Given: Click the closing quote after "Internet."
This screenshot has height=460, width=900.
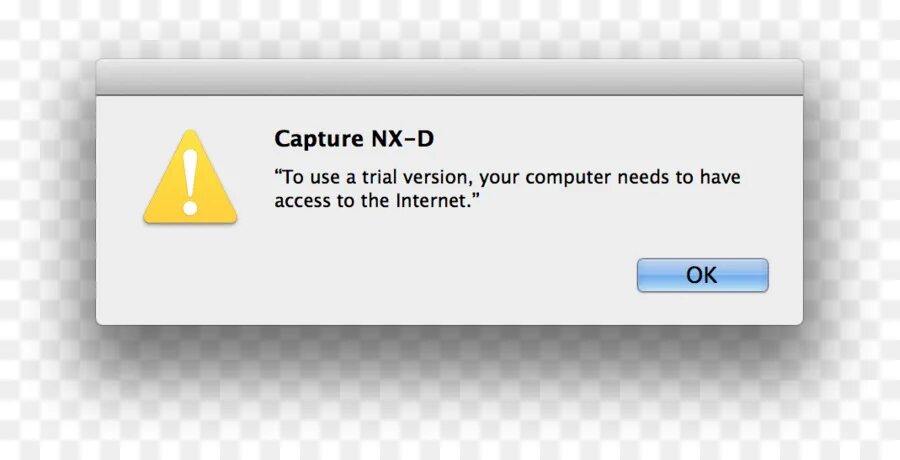Looking at the screenshot, I should click(475, 195).
